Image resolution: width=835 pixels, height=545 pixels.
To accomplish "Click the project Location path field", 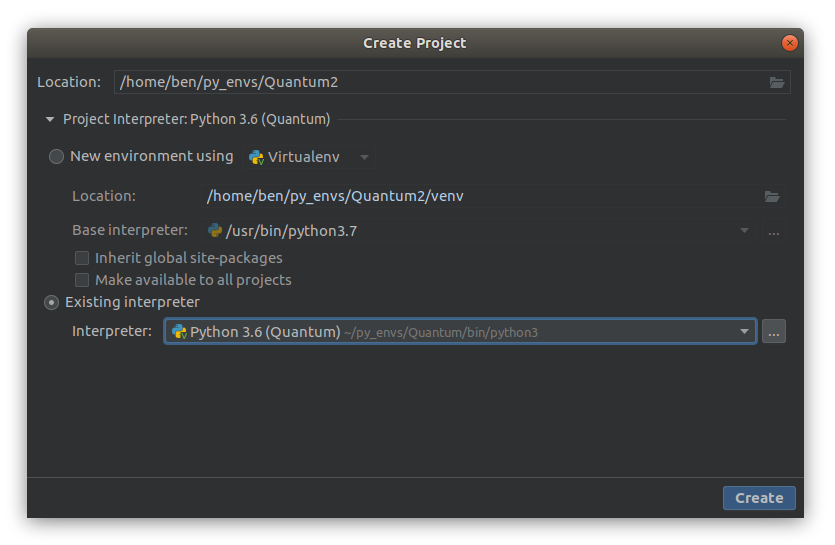I will click(438, 82).
